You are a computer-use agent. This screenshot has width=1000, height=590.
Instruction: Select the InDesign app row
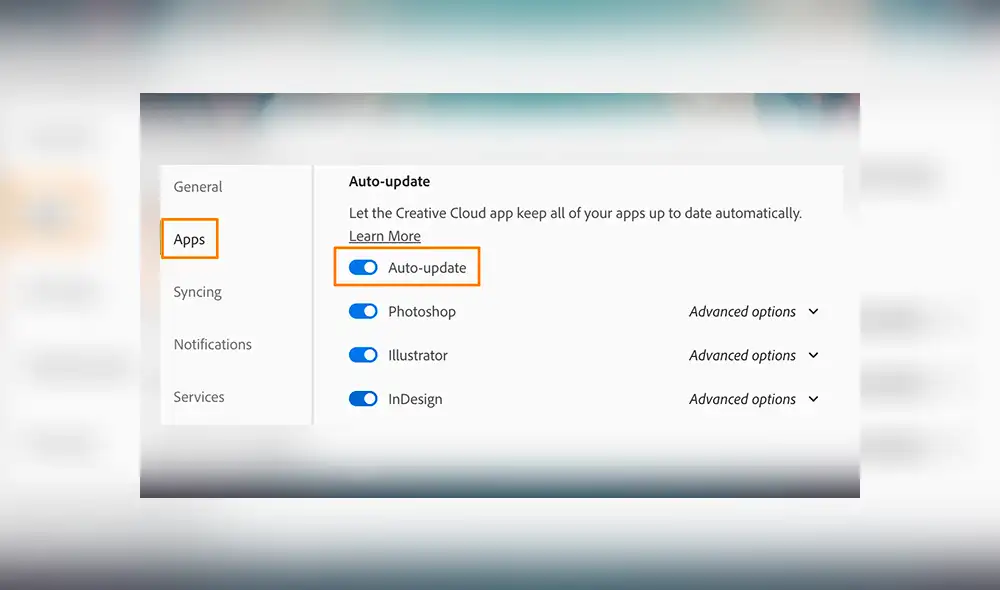[414, 399]
